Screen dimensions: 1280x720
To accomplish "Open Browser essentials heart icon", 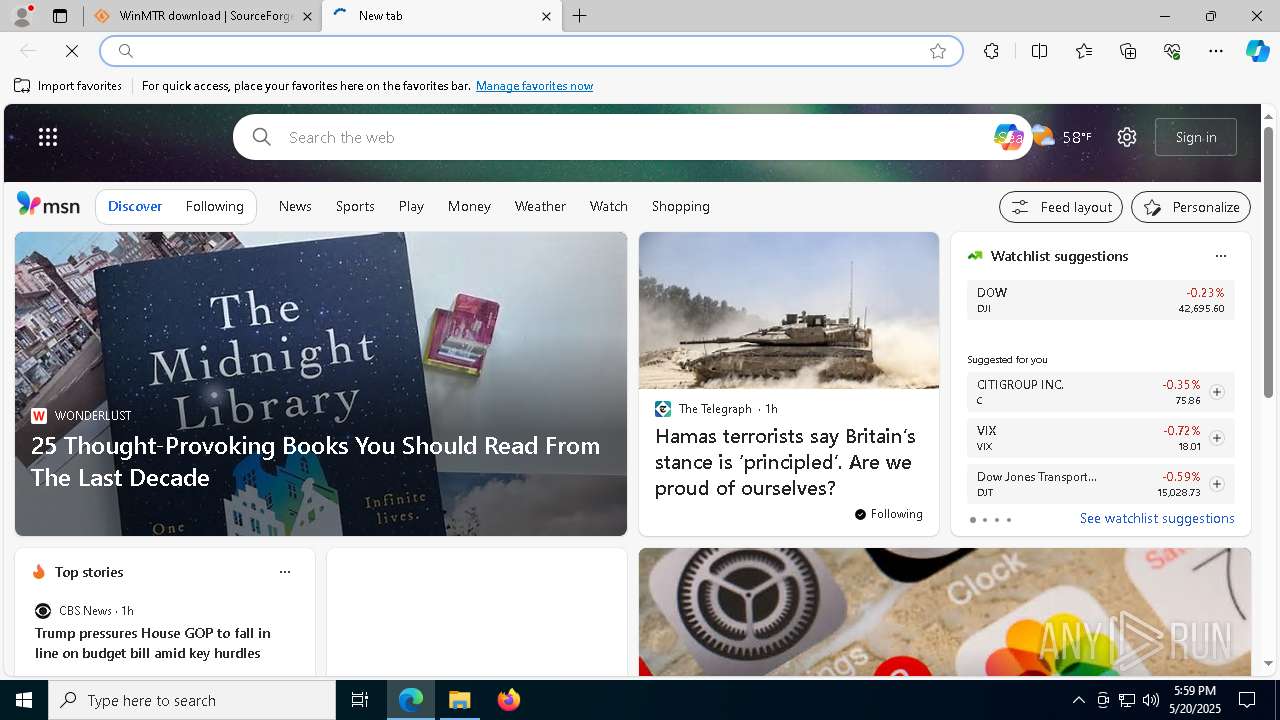I will [x=1172, y=51].
